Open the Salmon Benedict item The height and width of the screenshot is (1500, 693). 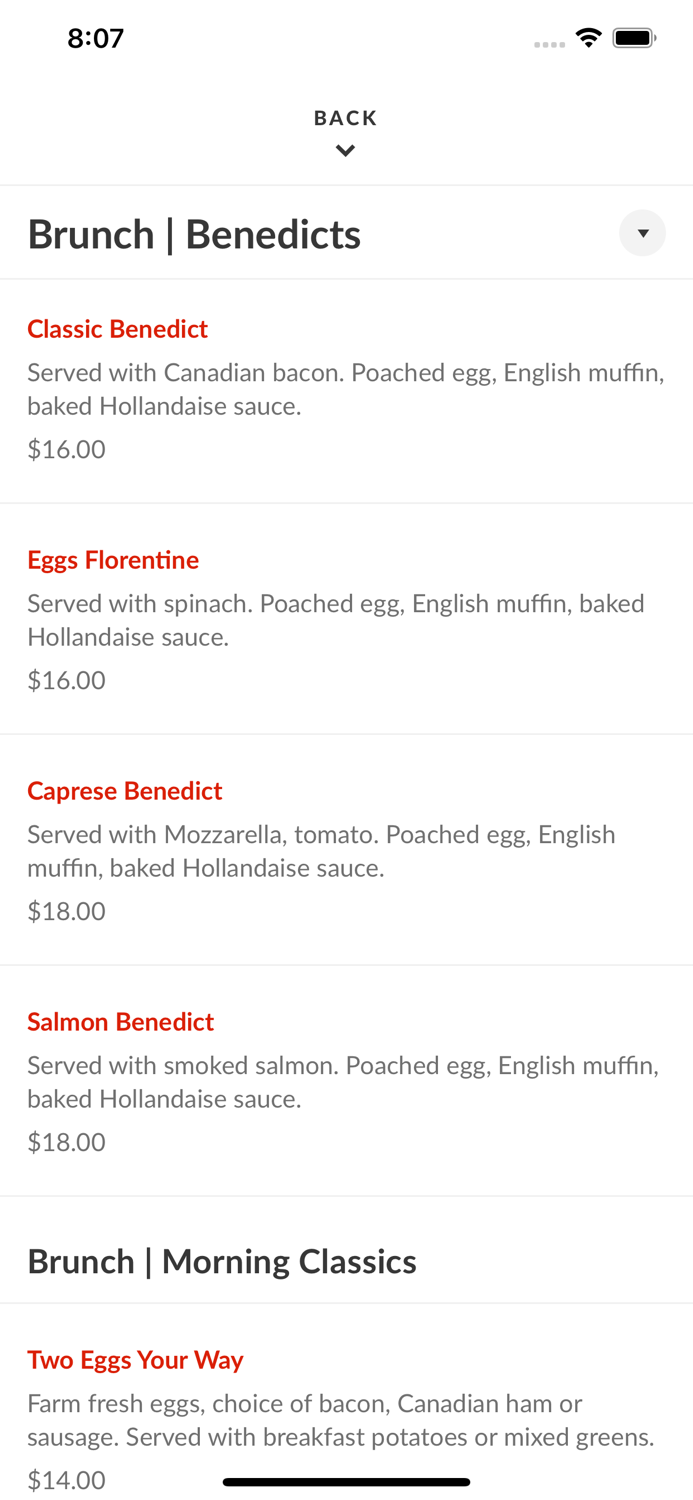[120, 1022]
